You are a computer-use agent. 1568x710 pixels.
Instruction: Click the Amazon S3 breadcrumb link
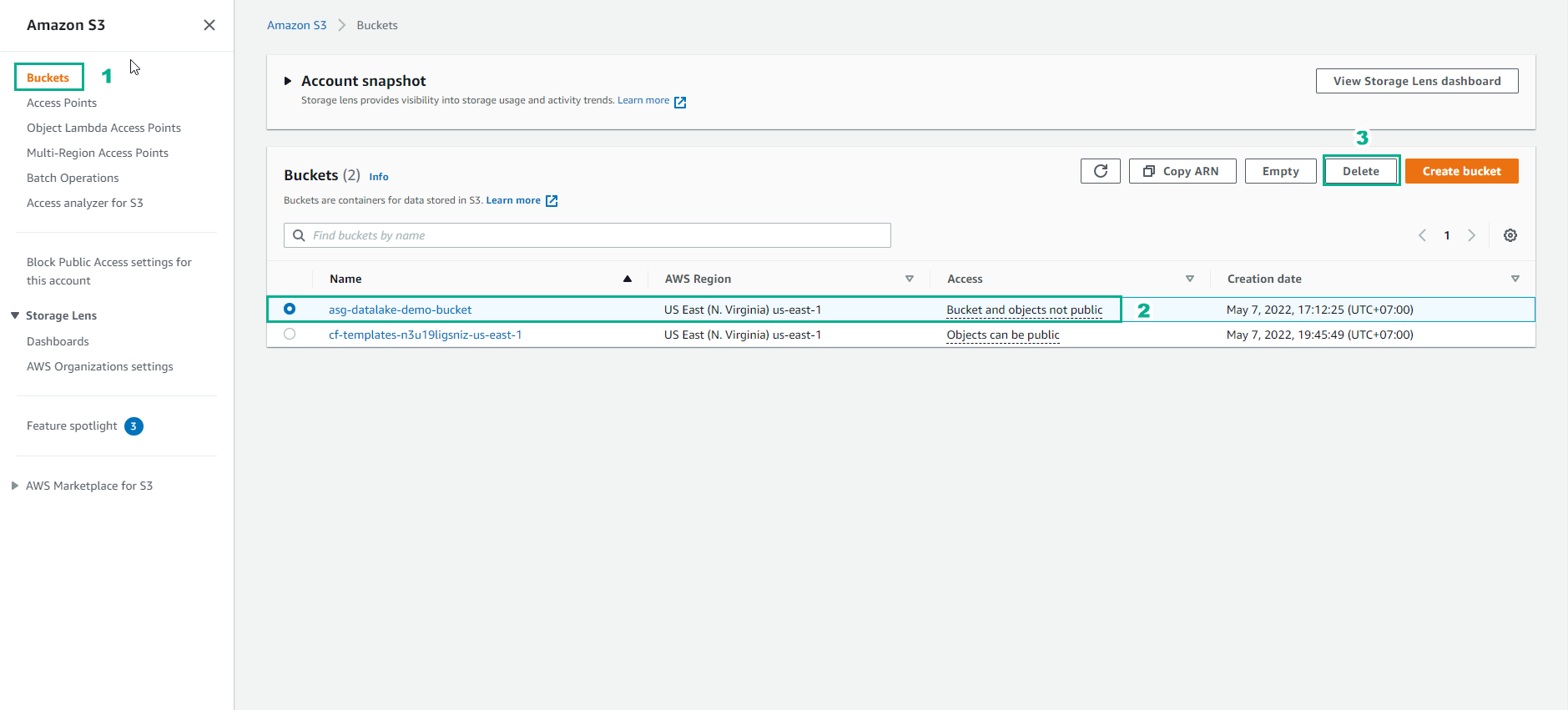point(296,25)
